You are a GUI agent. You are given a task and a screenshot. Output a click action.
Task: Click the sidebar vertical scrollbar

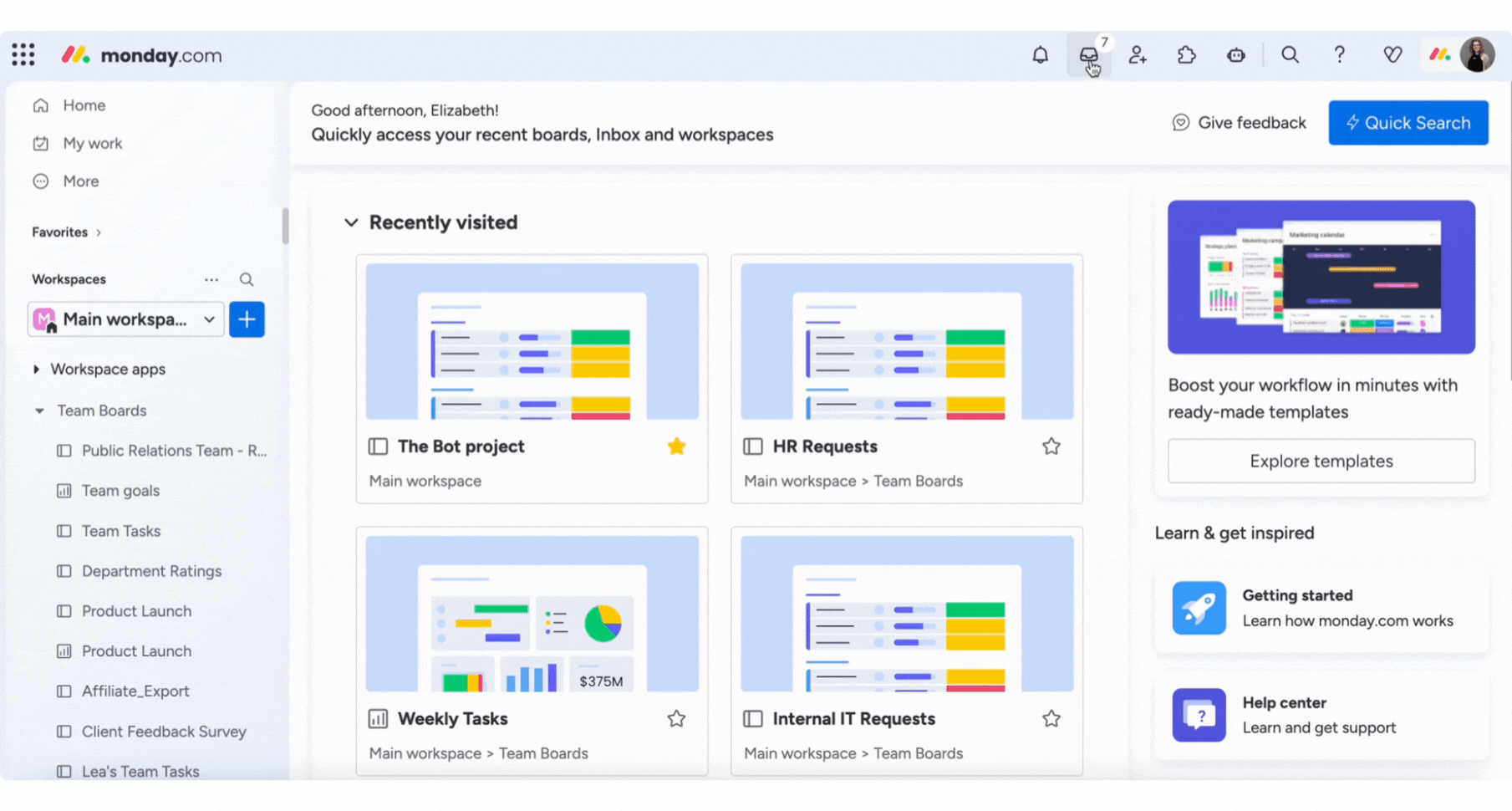tap(285, 226)
